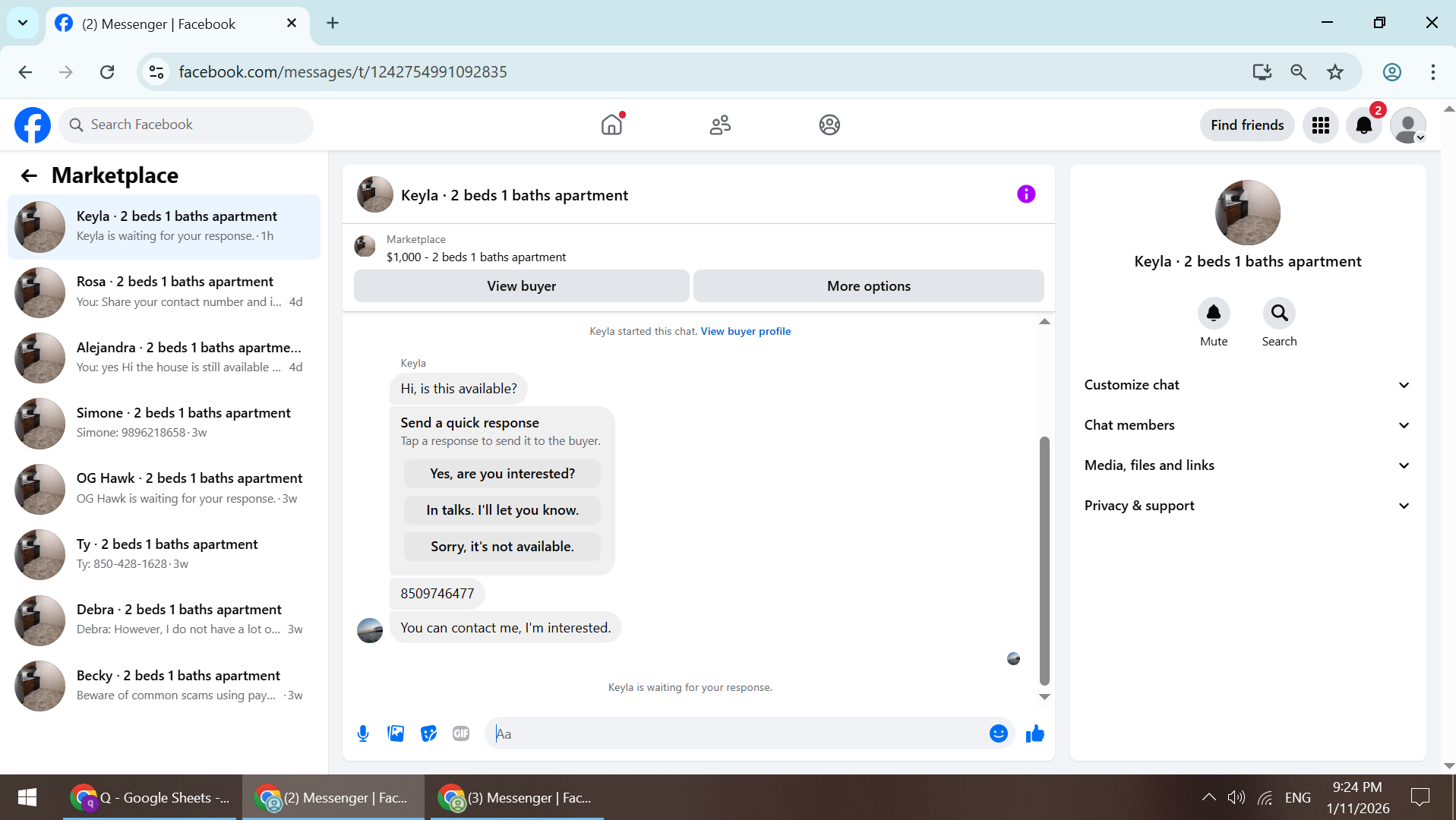
Task: Click the install app icon in address bar
Action: point(1262,72)
